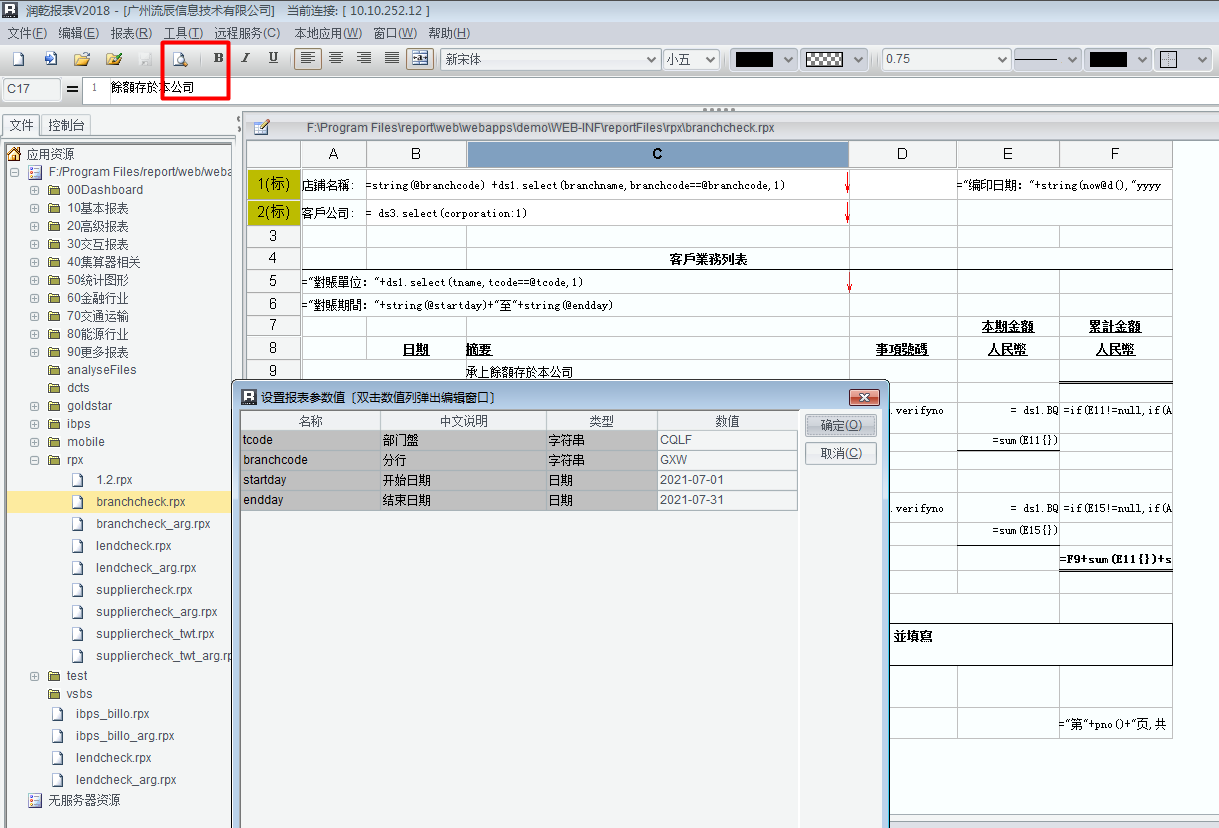This screenshot has width=1219, height=828.
Task: Open the font name dropdown
Action: pos(651,59)
